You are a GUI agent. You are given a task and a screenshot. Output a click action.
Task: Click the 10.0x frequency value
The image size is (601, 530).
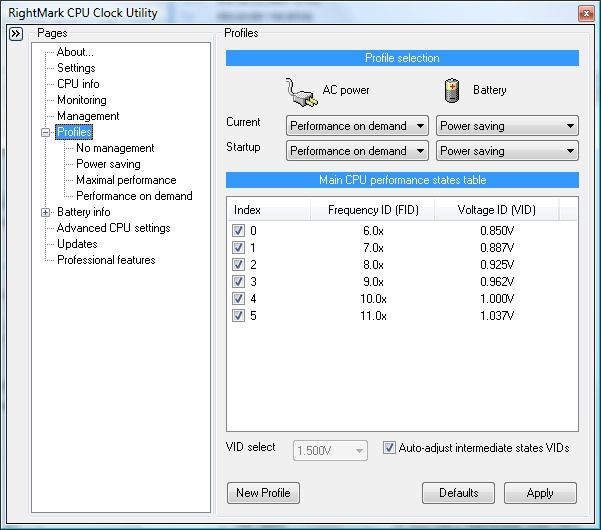pyautogui.click(x=373, y=299)
